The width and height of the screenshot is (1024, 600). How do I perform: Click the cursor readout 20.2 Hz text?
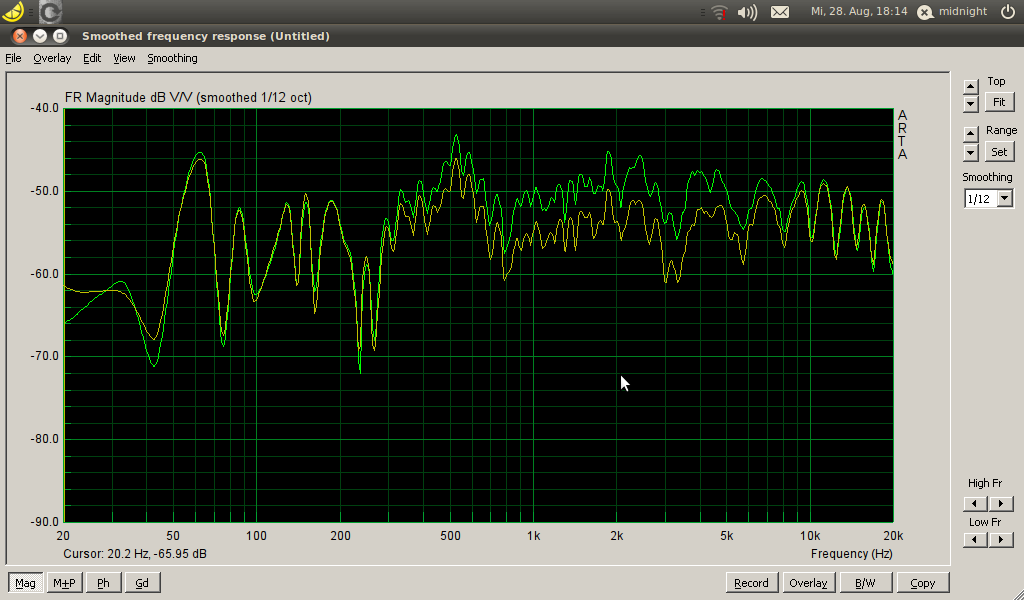(135, 554)
